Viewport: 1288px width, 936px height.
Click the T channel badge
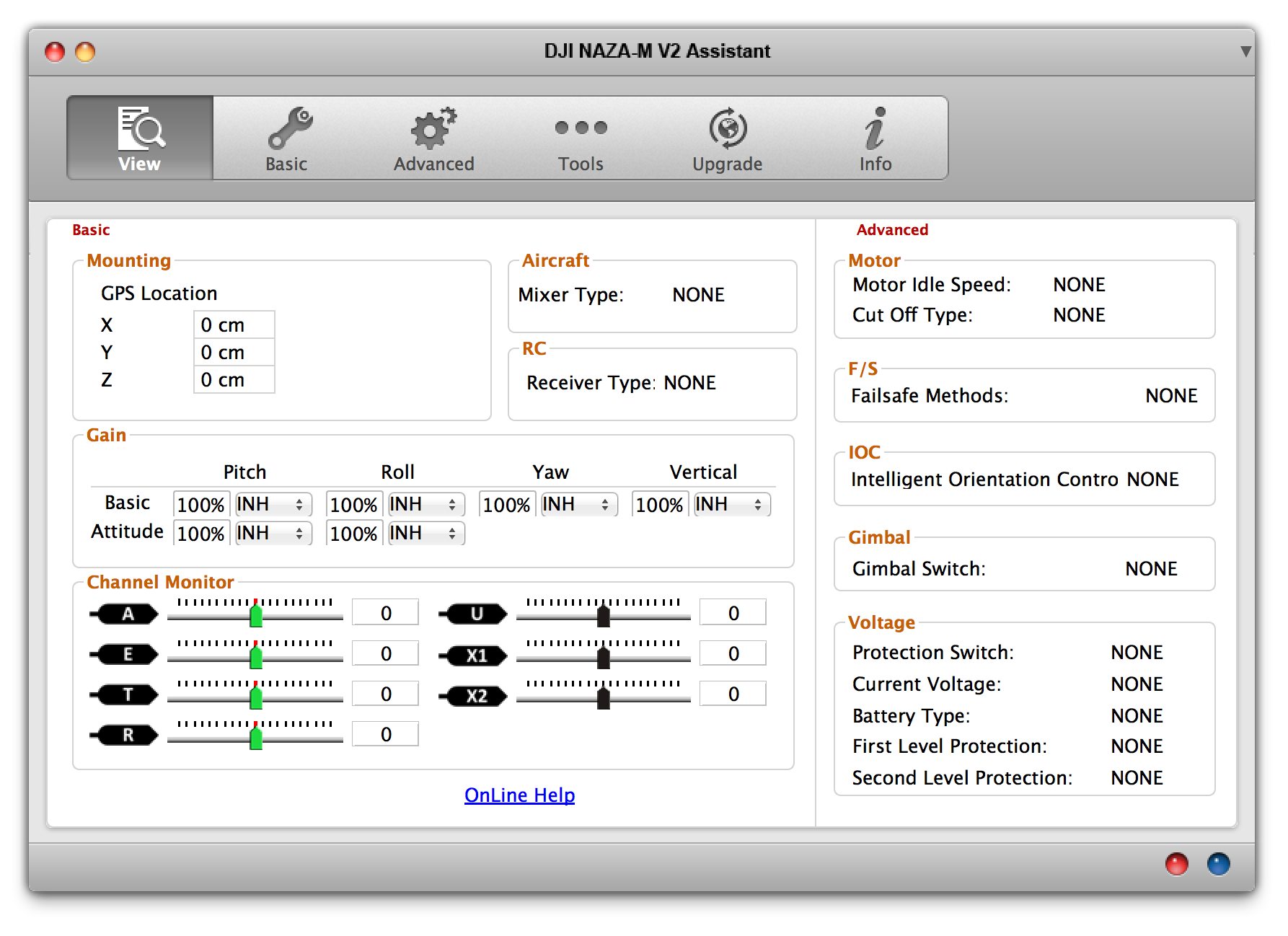[124, 694]
